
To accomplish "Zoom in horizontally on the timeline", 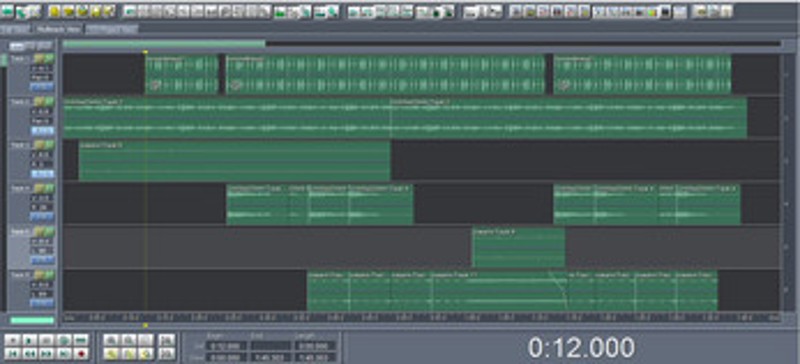I will [x=112, y=340].
